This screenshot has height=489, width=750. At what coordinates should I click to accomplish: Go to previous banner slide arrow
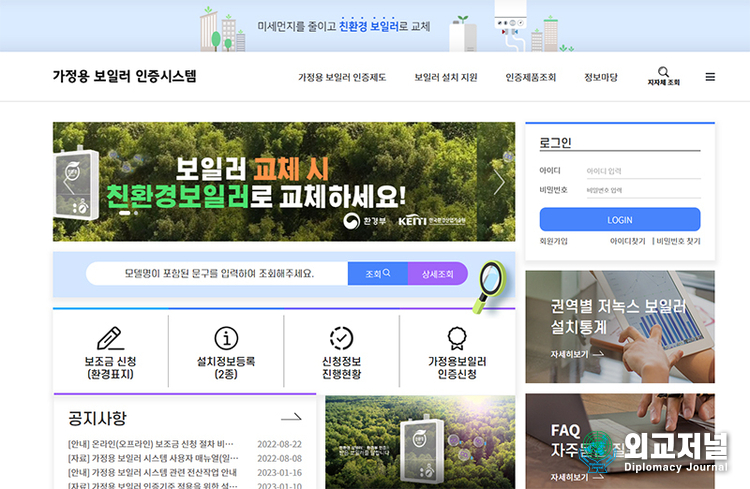[69, 182]
